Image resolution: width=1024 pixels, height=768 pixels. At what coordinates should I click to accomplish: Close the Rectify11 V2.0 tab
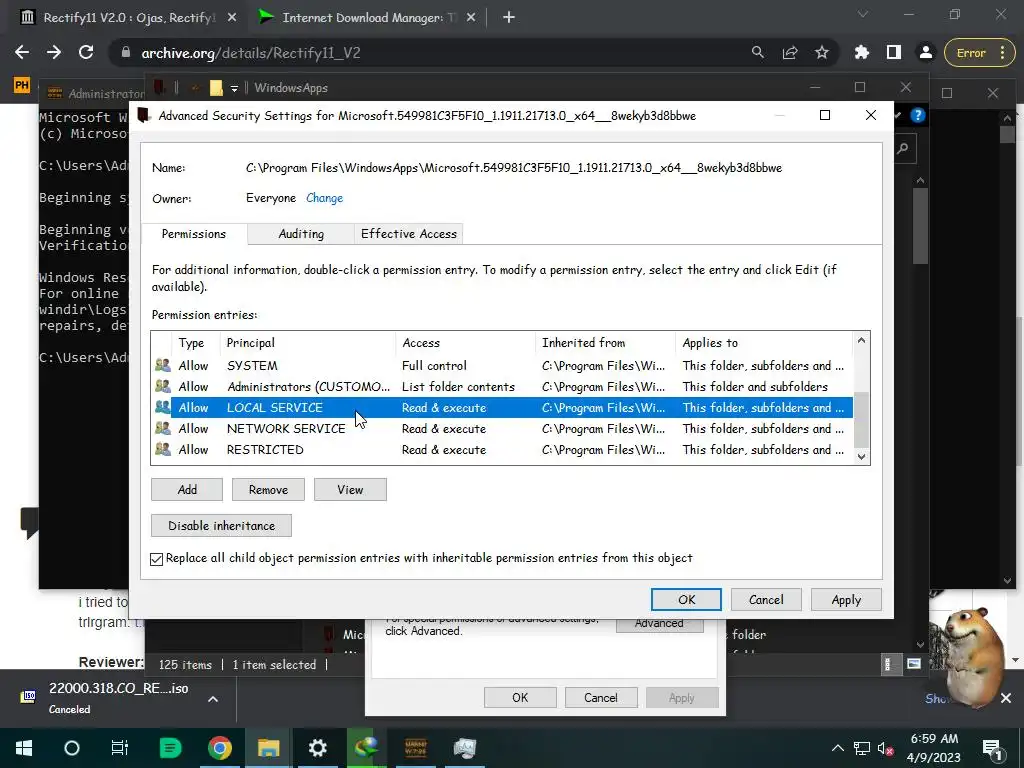(x=232, y=18)
